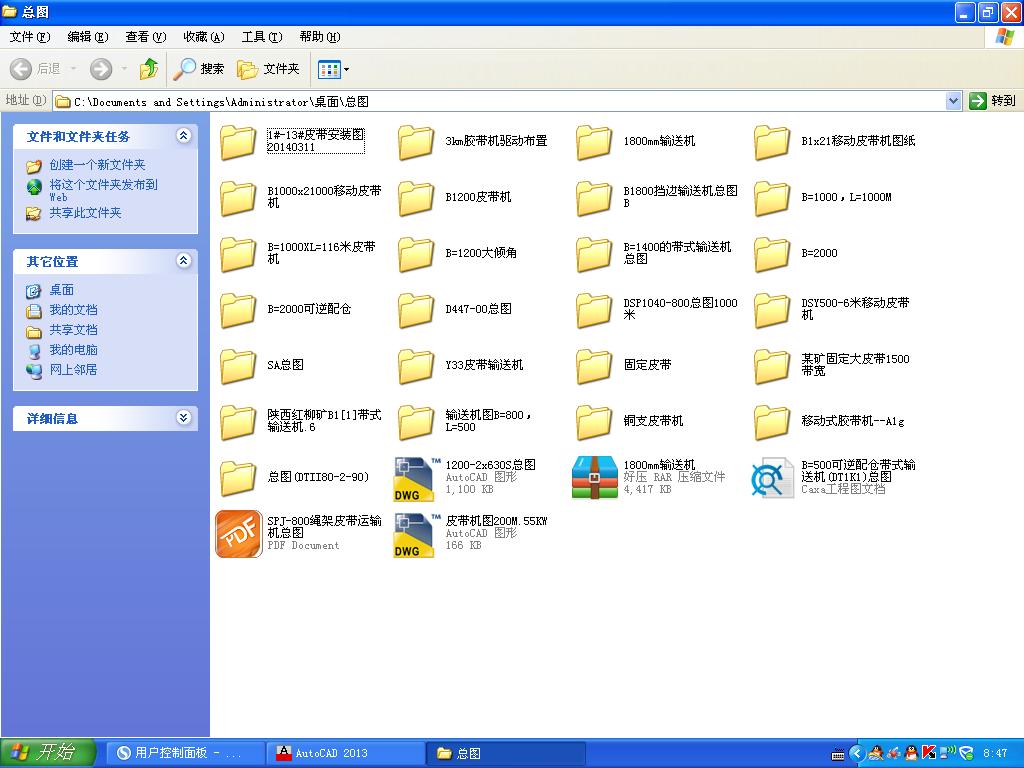1024x768 pixels.
Task: Open the 工具(T) menu
Action: click(262, 37)
